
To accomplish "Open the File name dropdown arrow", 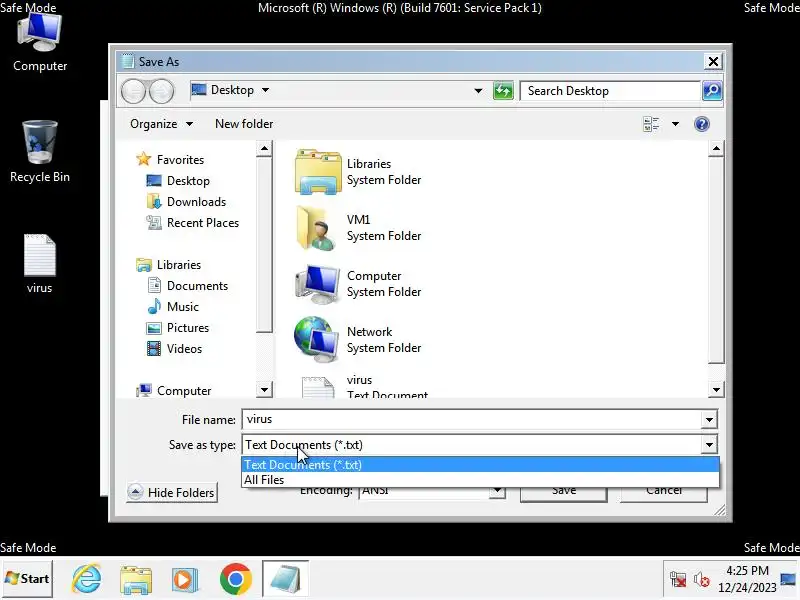I will coord(709,420).
